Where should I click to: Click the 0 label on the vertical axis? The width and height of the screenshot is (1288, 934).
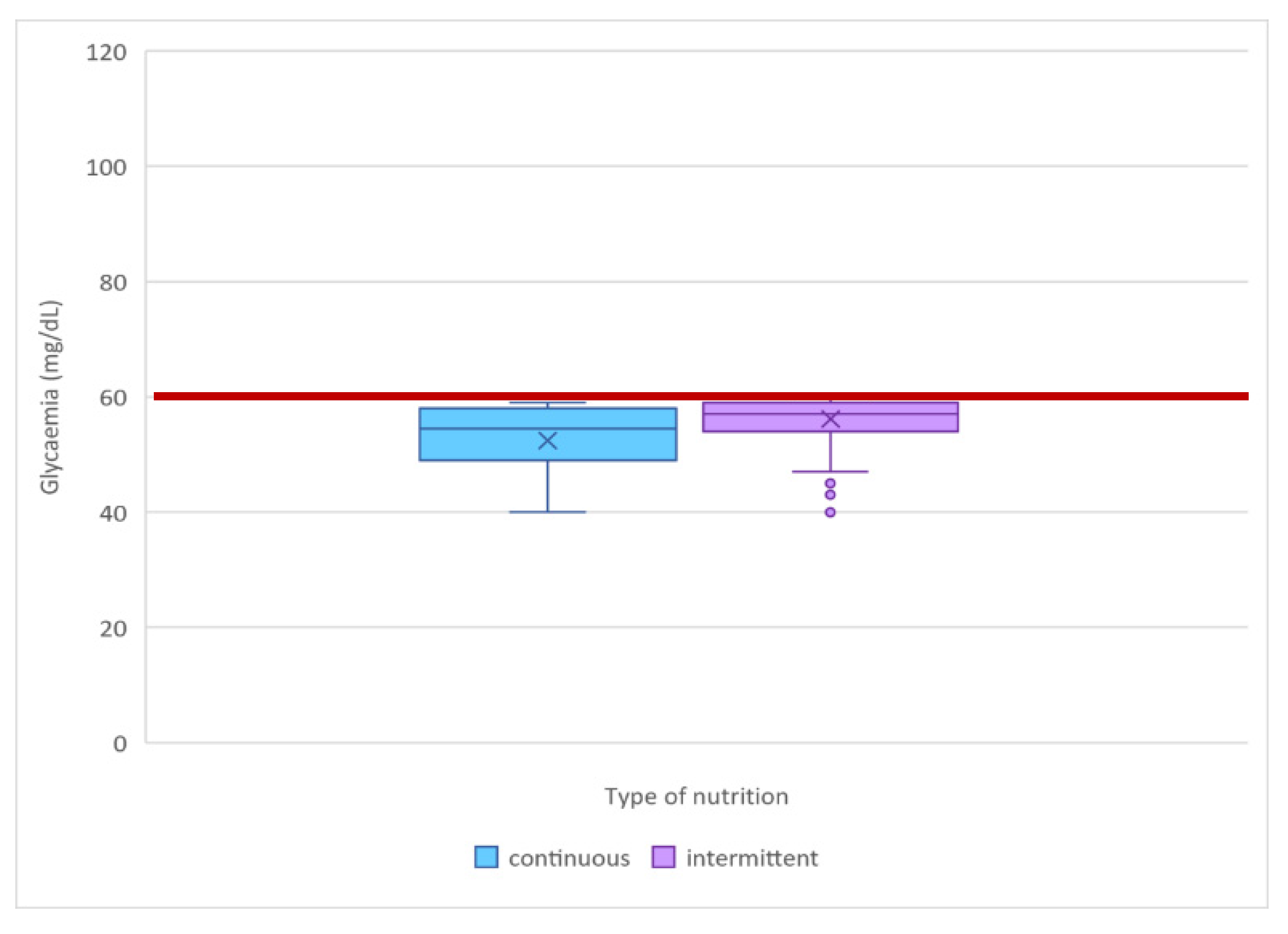[x=120, y=744]
